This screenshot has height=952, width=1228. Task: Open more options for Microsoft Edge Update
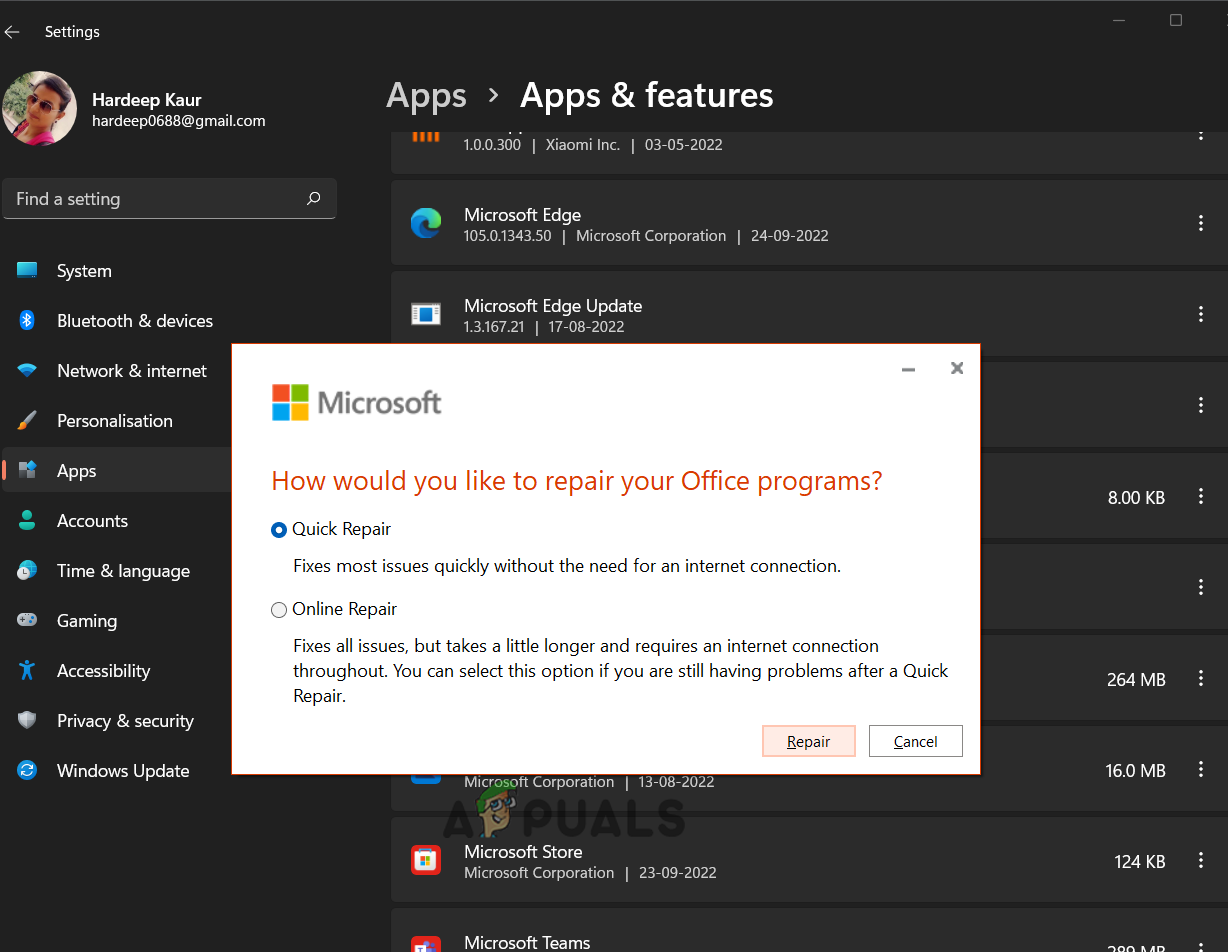tap(1200, 315)
